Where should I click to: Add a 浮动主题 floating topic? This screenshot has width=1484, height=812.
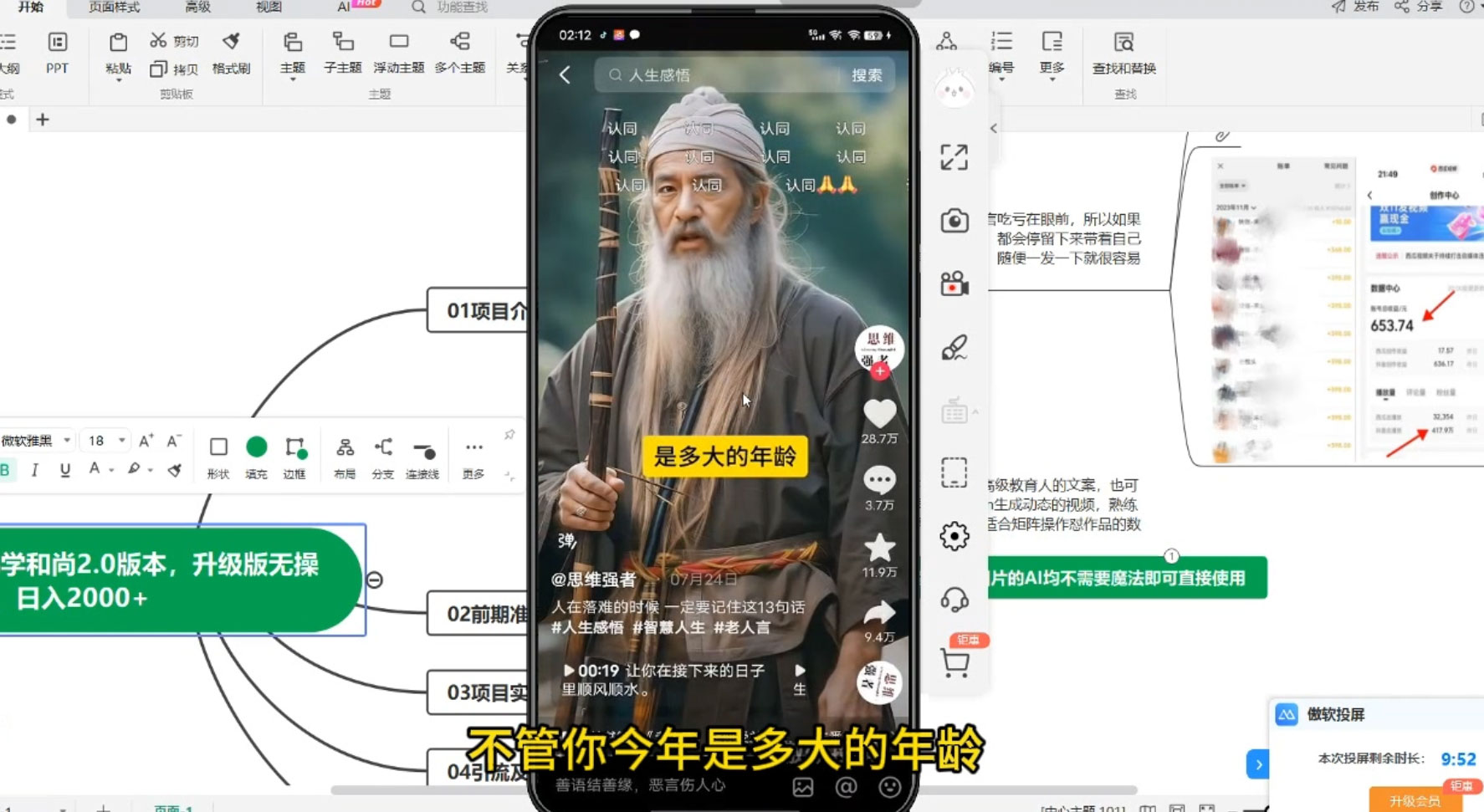(399, 50)
